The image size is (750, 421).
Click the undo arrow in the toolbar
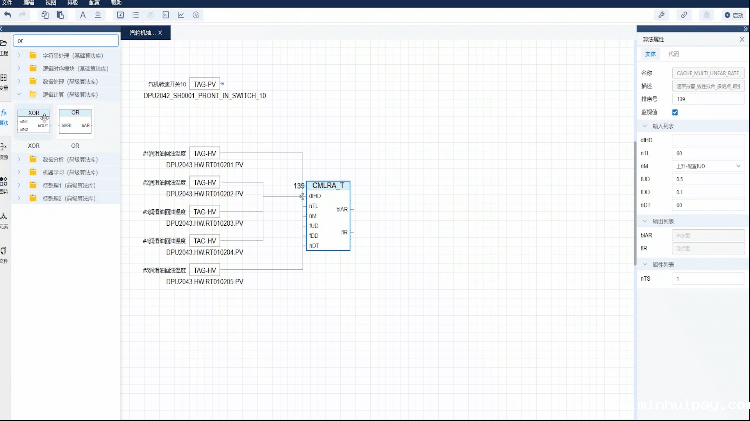[8, 15]
